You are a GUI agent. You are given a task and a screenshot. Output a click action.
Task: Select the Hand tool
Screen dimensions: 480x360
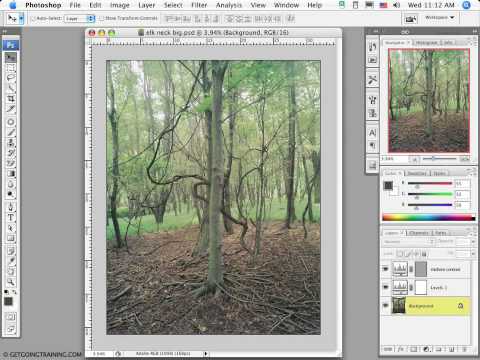pos(11,272)
